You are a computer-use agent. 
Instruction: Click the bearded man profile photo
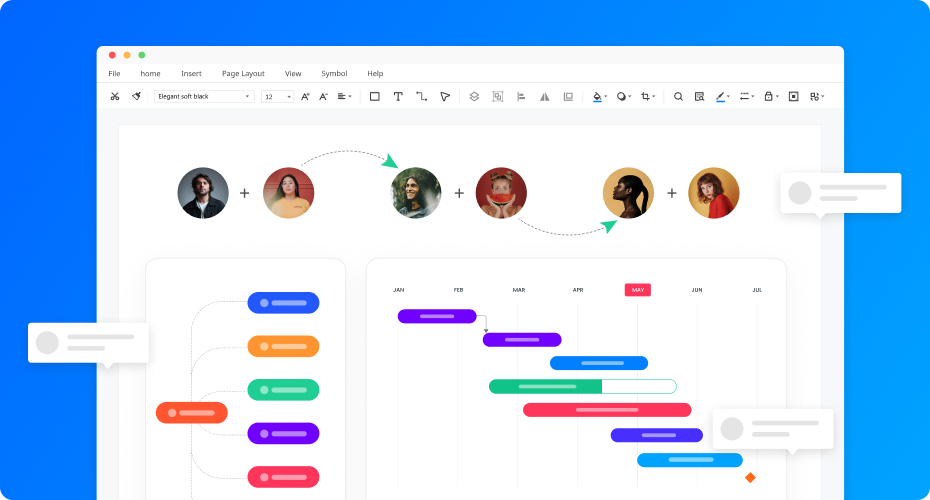coord(203,193)
